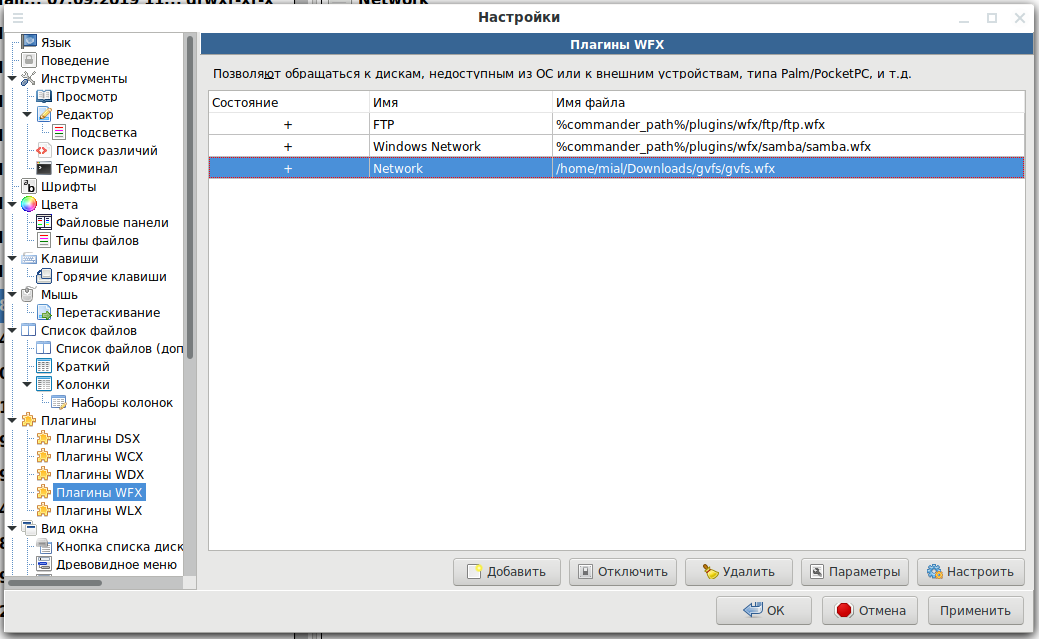Click the Типы файлов icon

click(x=44, y=240)
